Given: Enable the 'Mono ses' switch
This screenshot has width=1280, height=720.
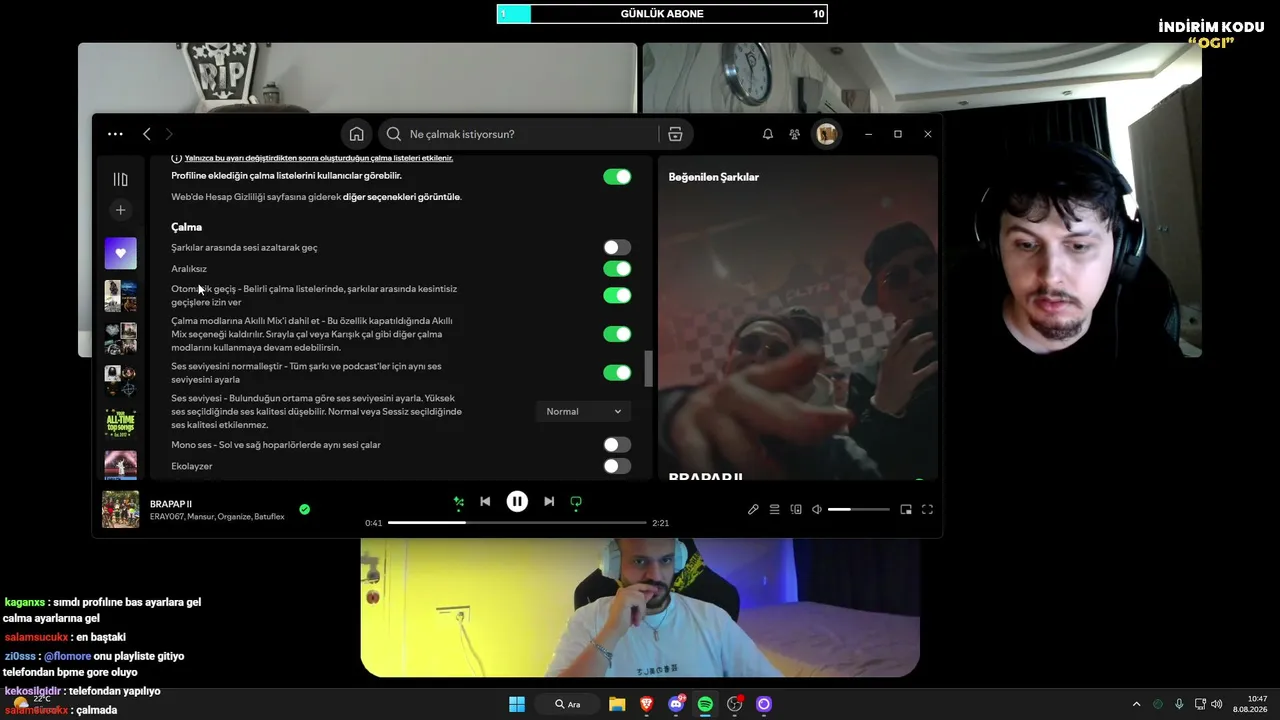Looking at the screenshot, I should (617, 445).
